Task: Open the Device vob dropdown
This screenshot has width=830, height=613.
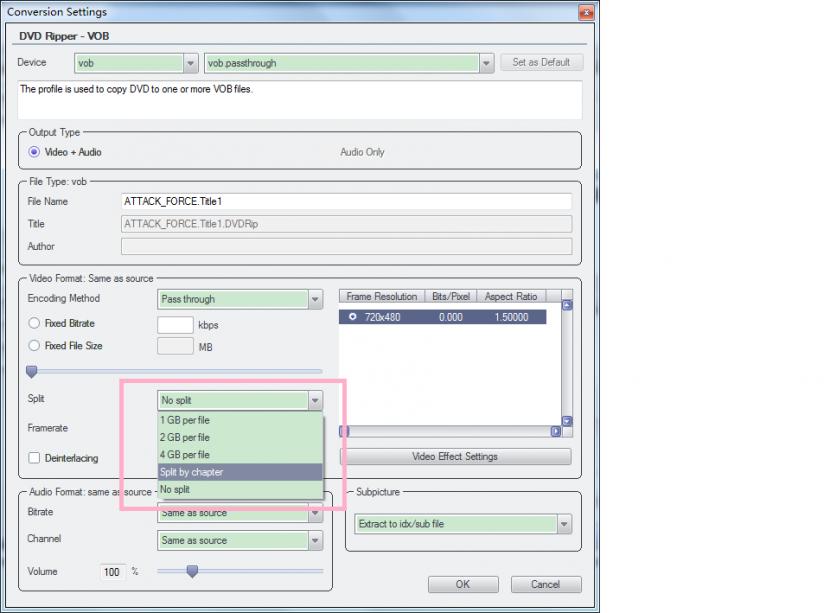Action: pyautogui.click(x=190, y=63)
